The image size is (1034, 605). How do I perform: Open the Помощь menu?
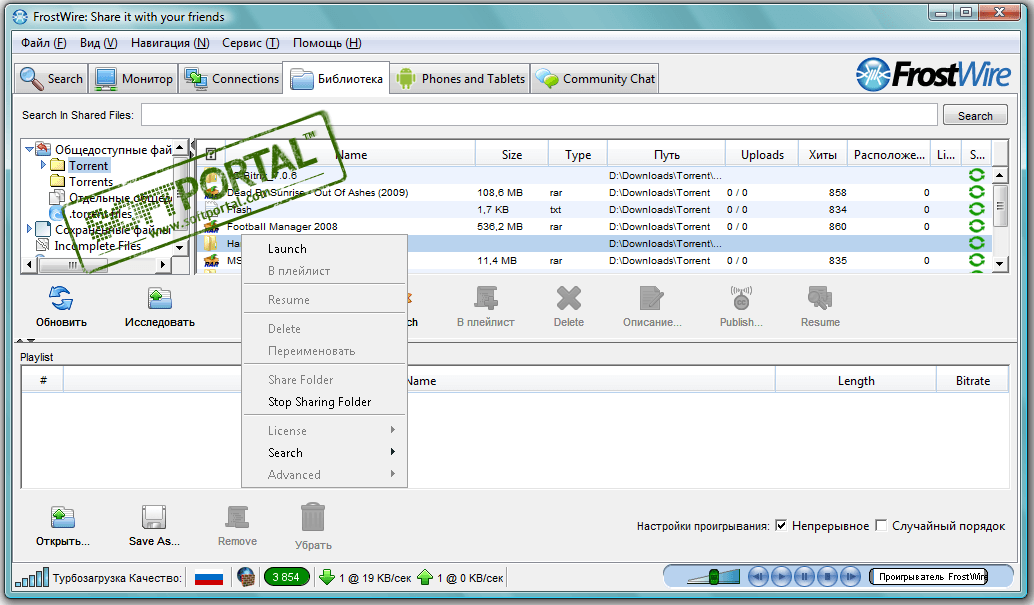click(x=327, y=43)
